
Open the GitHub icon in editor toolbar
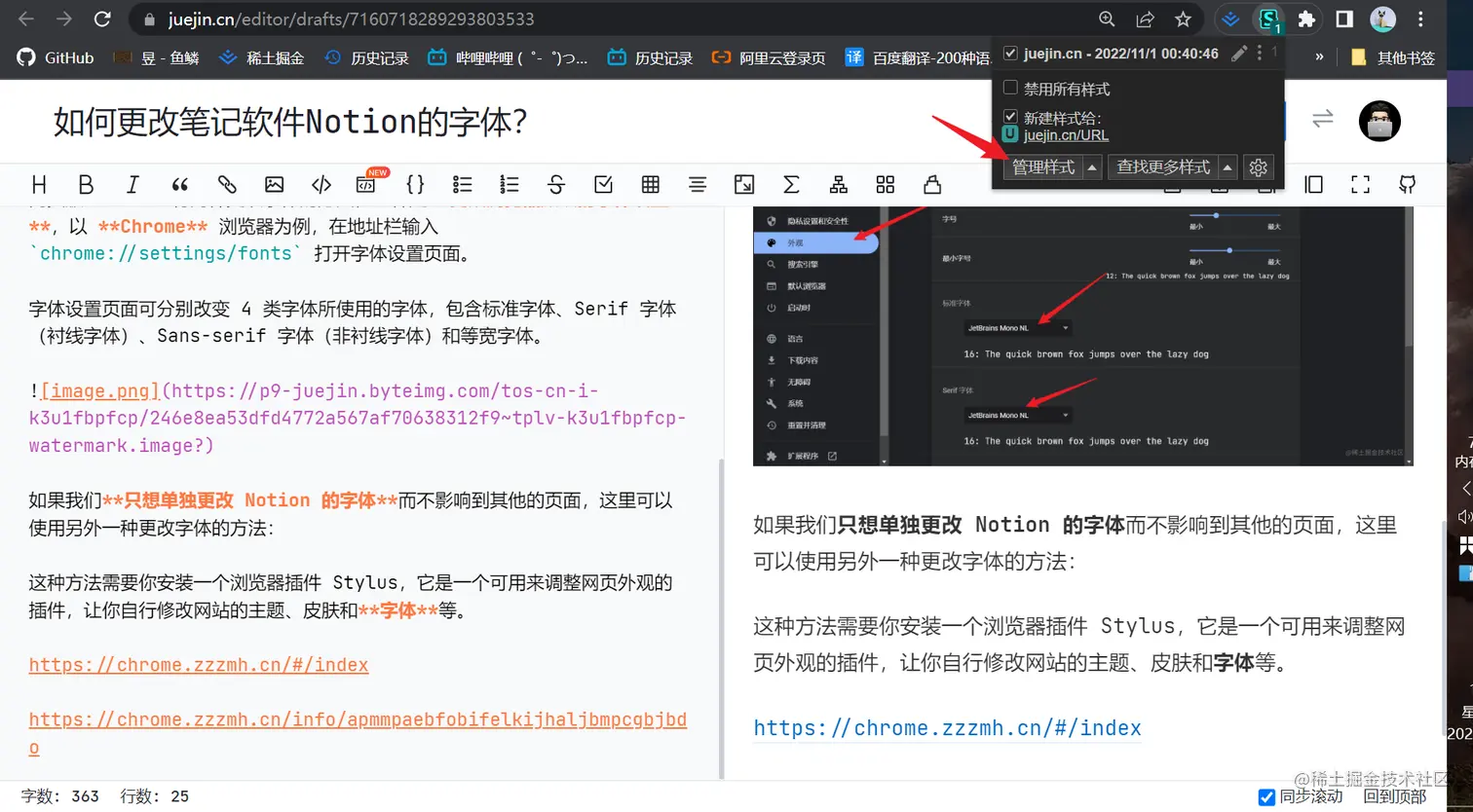(1408, 184)
